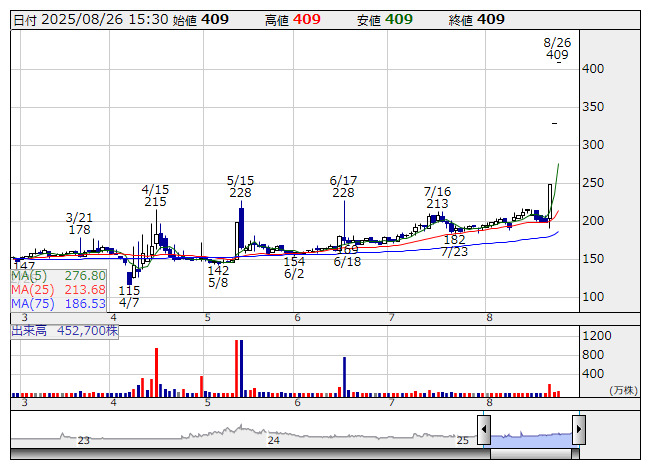Screen dimensions: 653x470
Task: Click the right range handle arrow
Action: (578, 431)
